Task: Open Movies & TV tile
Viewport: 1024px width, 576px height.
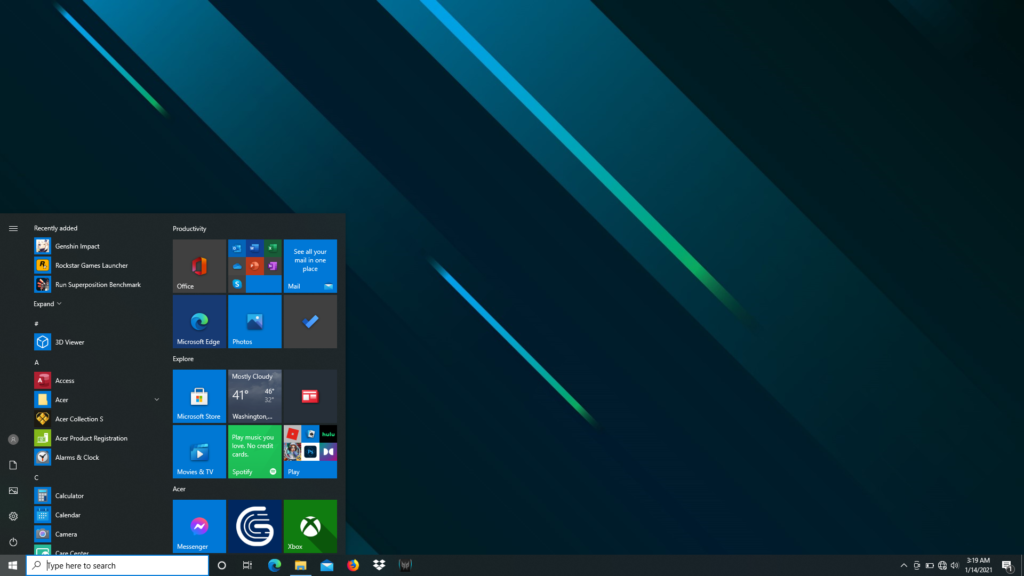Action: [199, 452]
